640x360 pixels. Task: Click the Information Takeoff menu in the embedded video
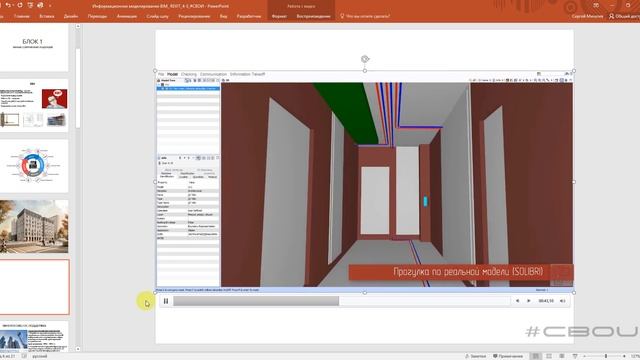pyautogui.click(x=247, y=74)
